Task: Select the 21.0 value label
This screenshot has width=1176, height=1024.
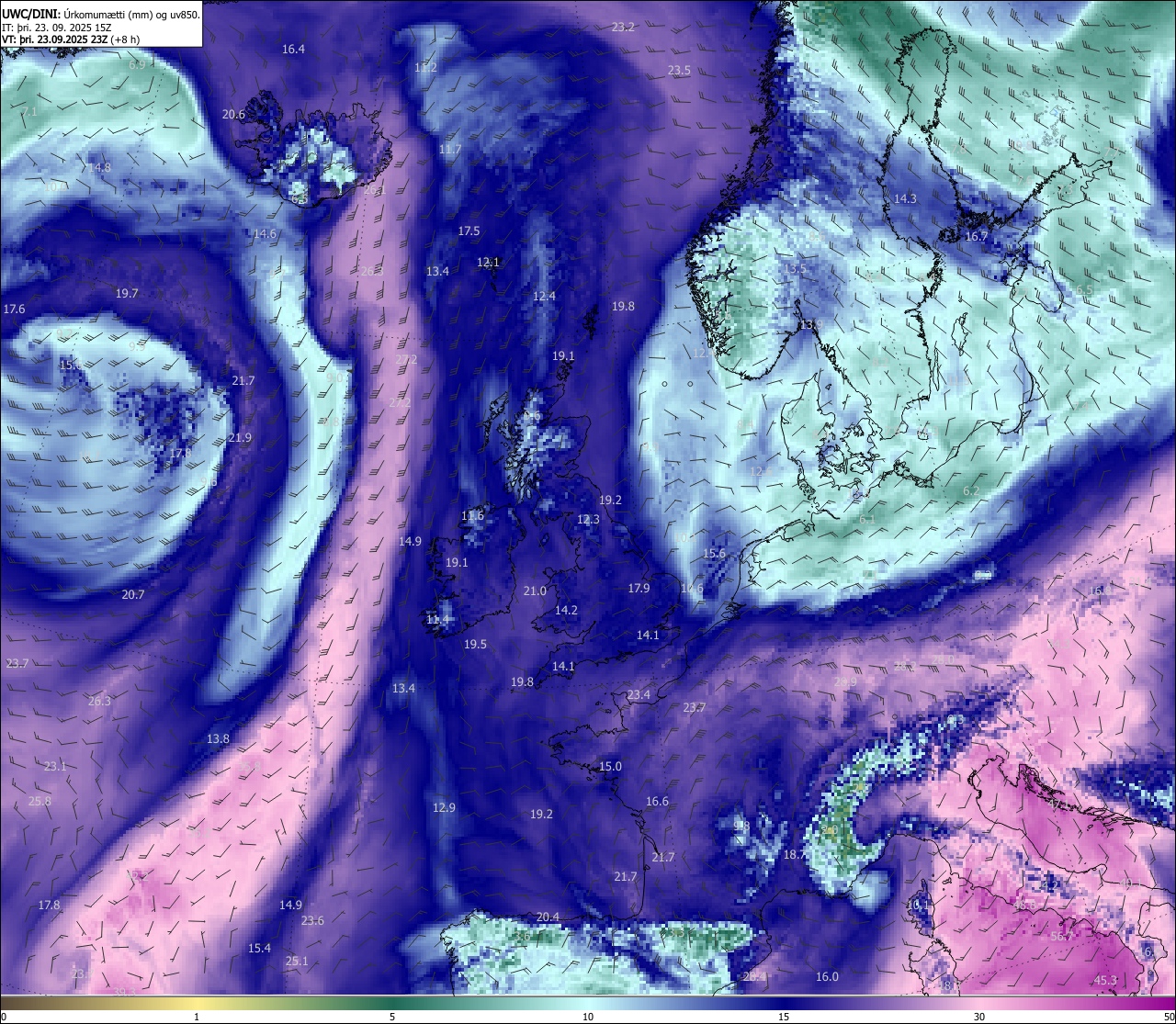Action: pos(535,591)
